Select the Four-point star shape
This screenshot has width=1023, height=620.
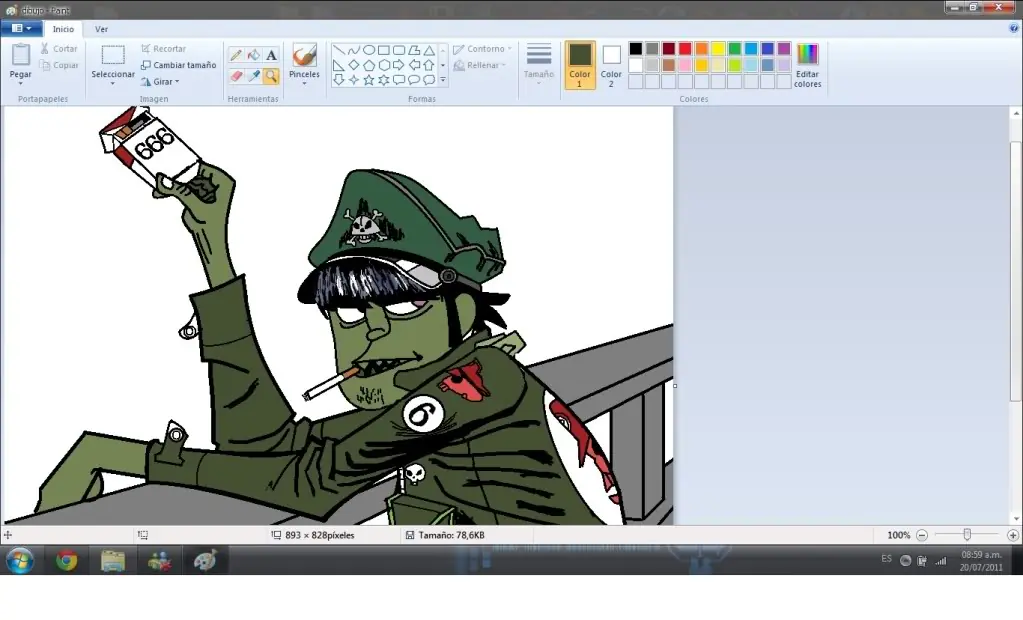pyautogui.click(x=354, y=80)
